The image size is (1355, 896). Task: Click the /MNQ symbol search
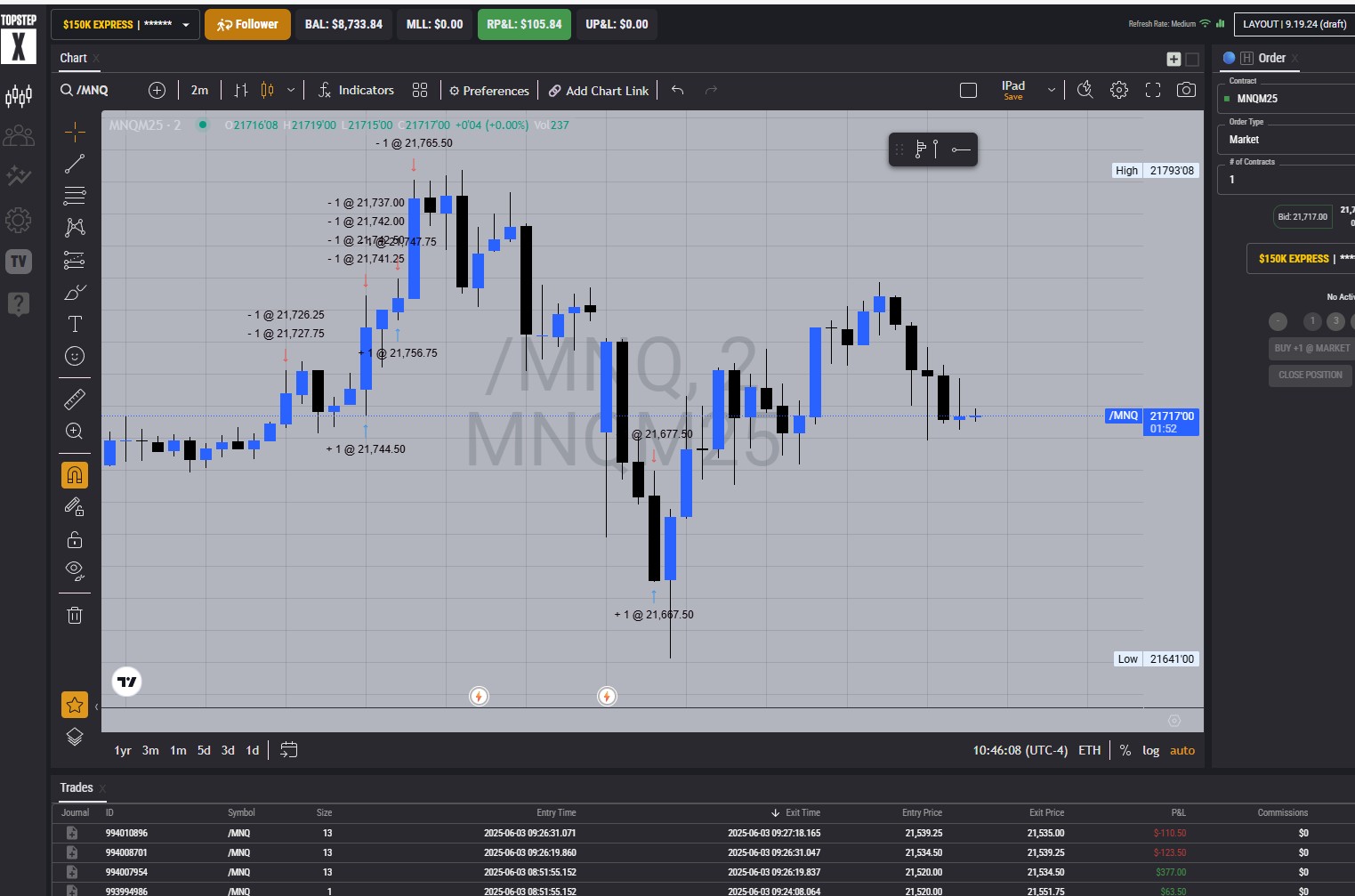(x=85, y=90)
